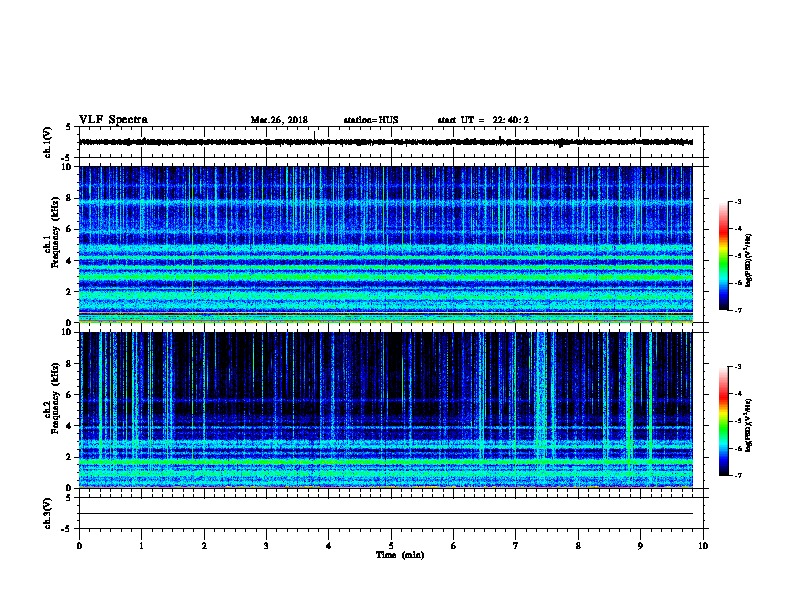
Task: Click the '0' tick on time axis
Action: [79, 546]
